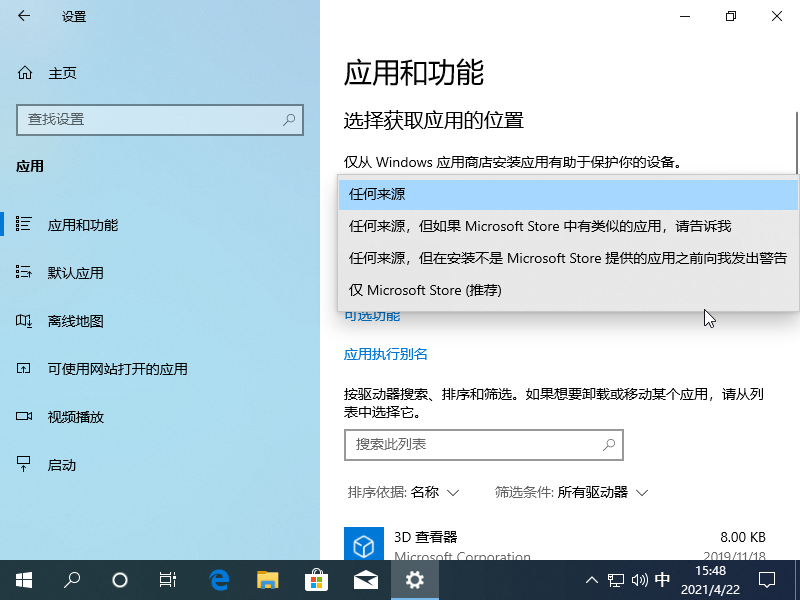Click the magnifier in 查找设置 box
The width and height of the screenshot is (800, 600).
point(289,119)
